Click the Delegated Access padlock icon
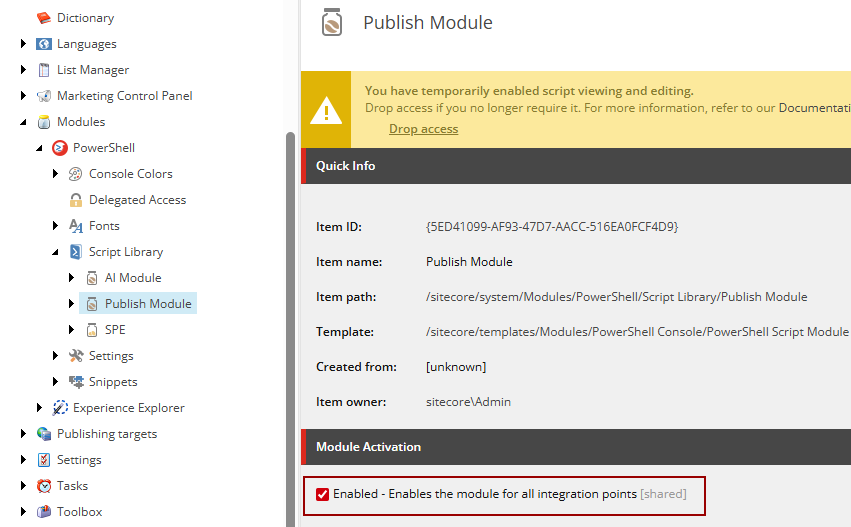851x527 pixels. click(75, 200)
